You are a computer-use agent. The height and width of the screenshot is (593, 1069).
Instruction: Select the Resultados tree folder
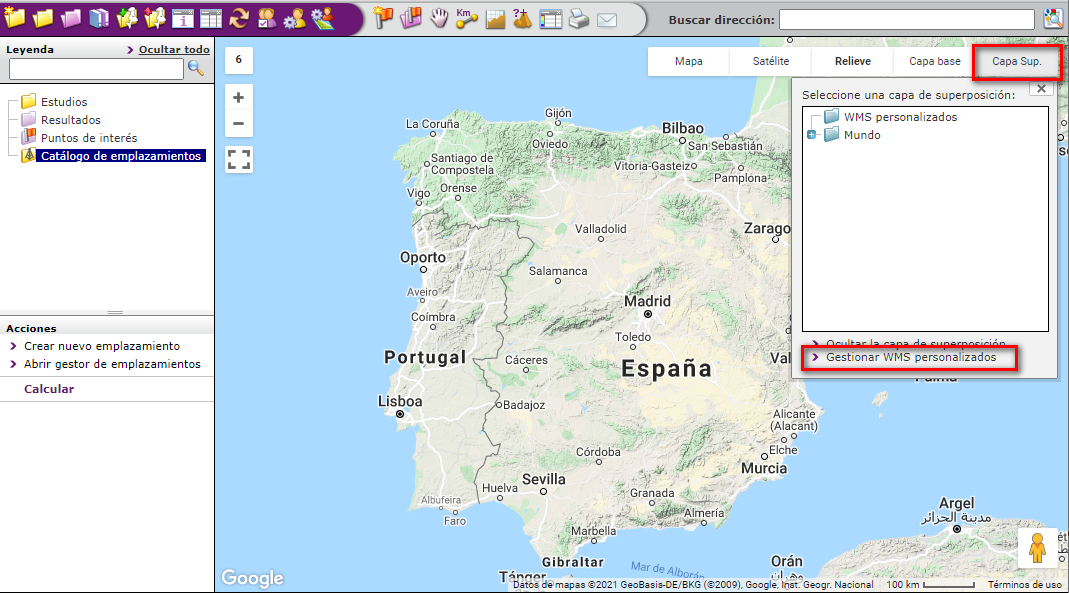[x=71, y=120]
